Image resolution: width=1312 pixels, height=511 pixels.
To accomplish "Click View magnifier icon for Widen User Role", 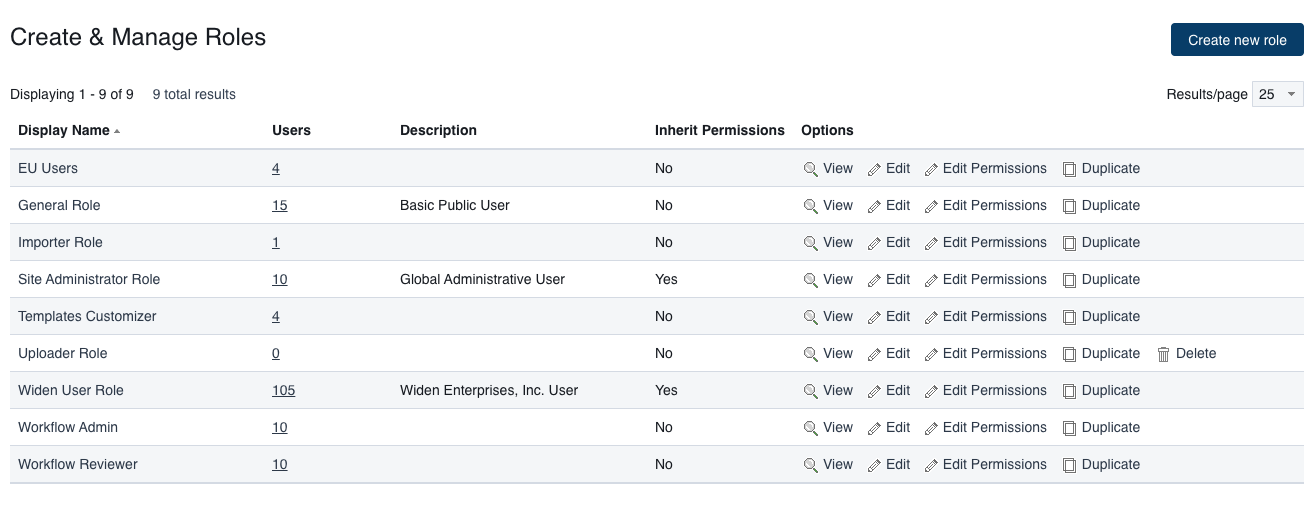I will (x=811, y=391).
